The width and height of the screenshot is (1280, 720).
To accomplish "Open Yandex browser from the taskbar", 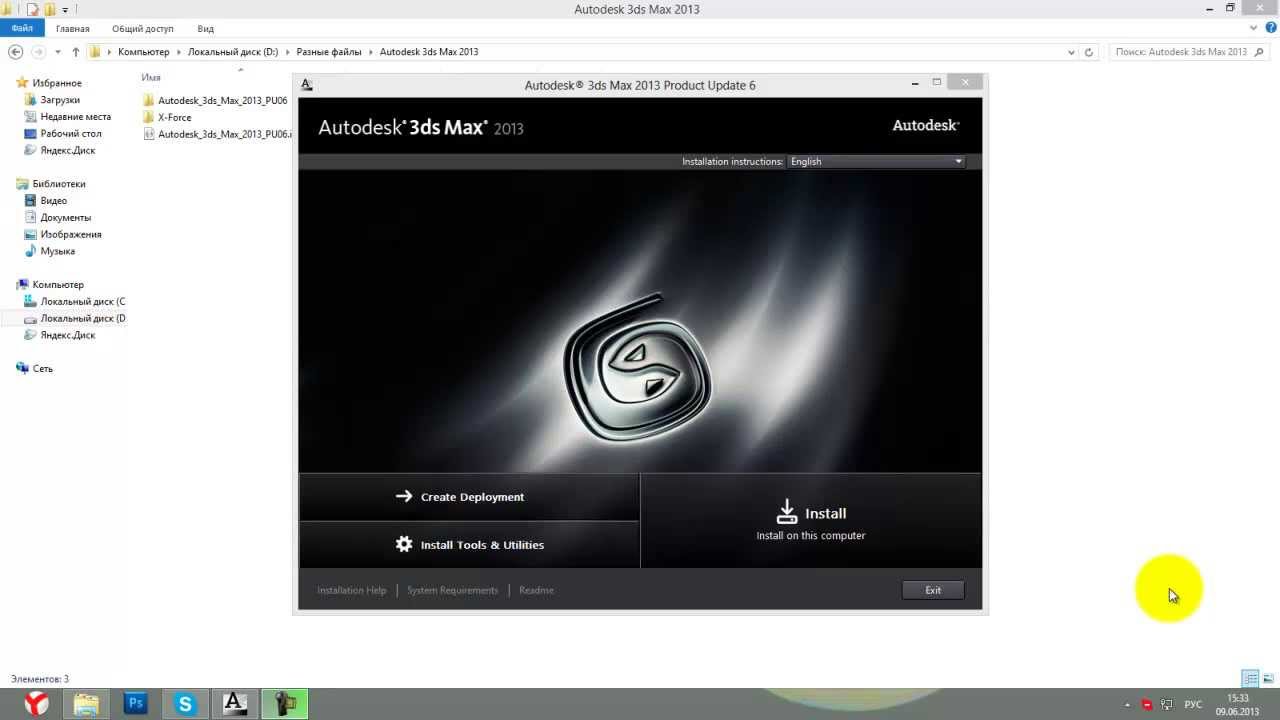I will pyautogui.click(x=37, y=704).
